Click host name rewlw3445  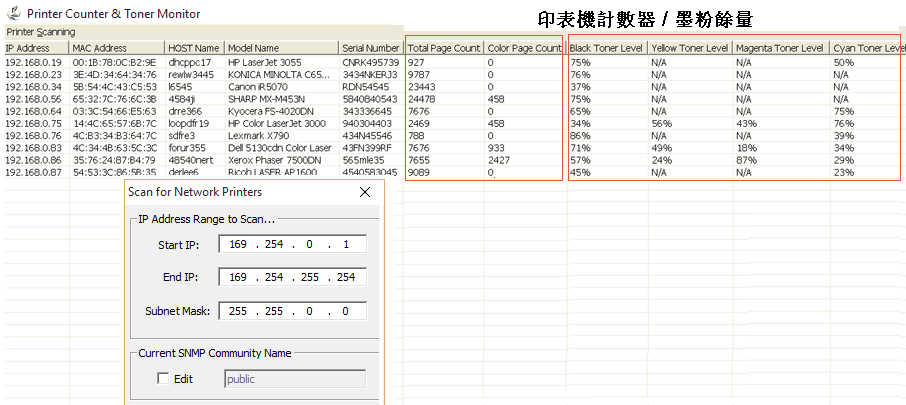point(191,74)
